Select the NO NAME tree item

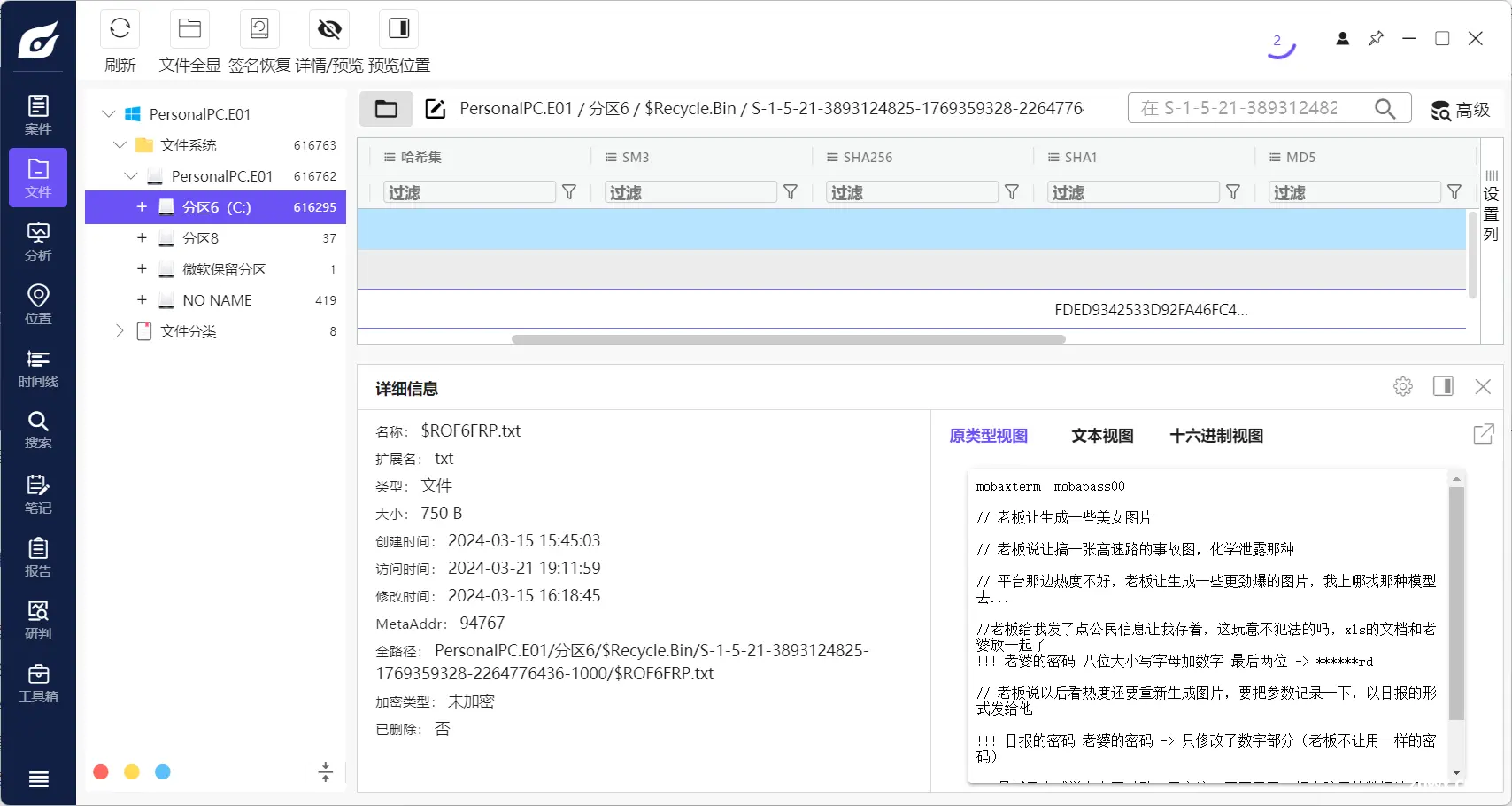click(217, 300)
